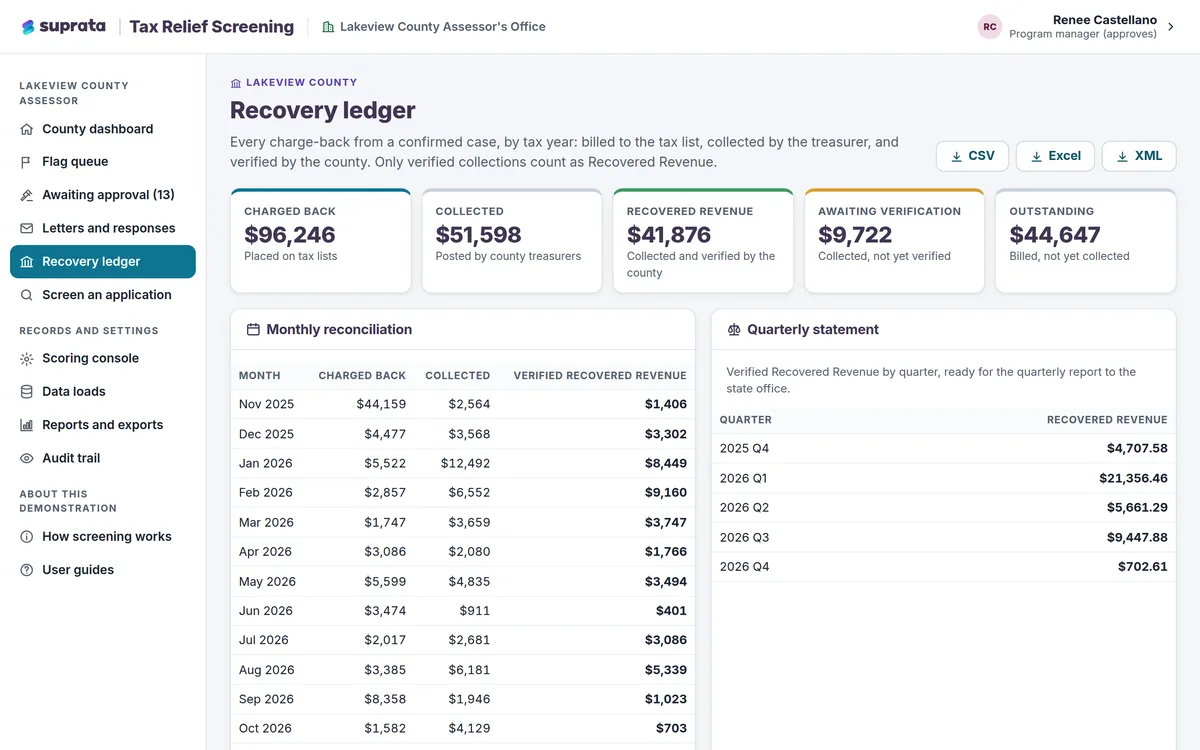This screenshot has height=750, width=1200.
Task: Click the Scoring console gear icon
Action: pos(27,358)
